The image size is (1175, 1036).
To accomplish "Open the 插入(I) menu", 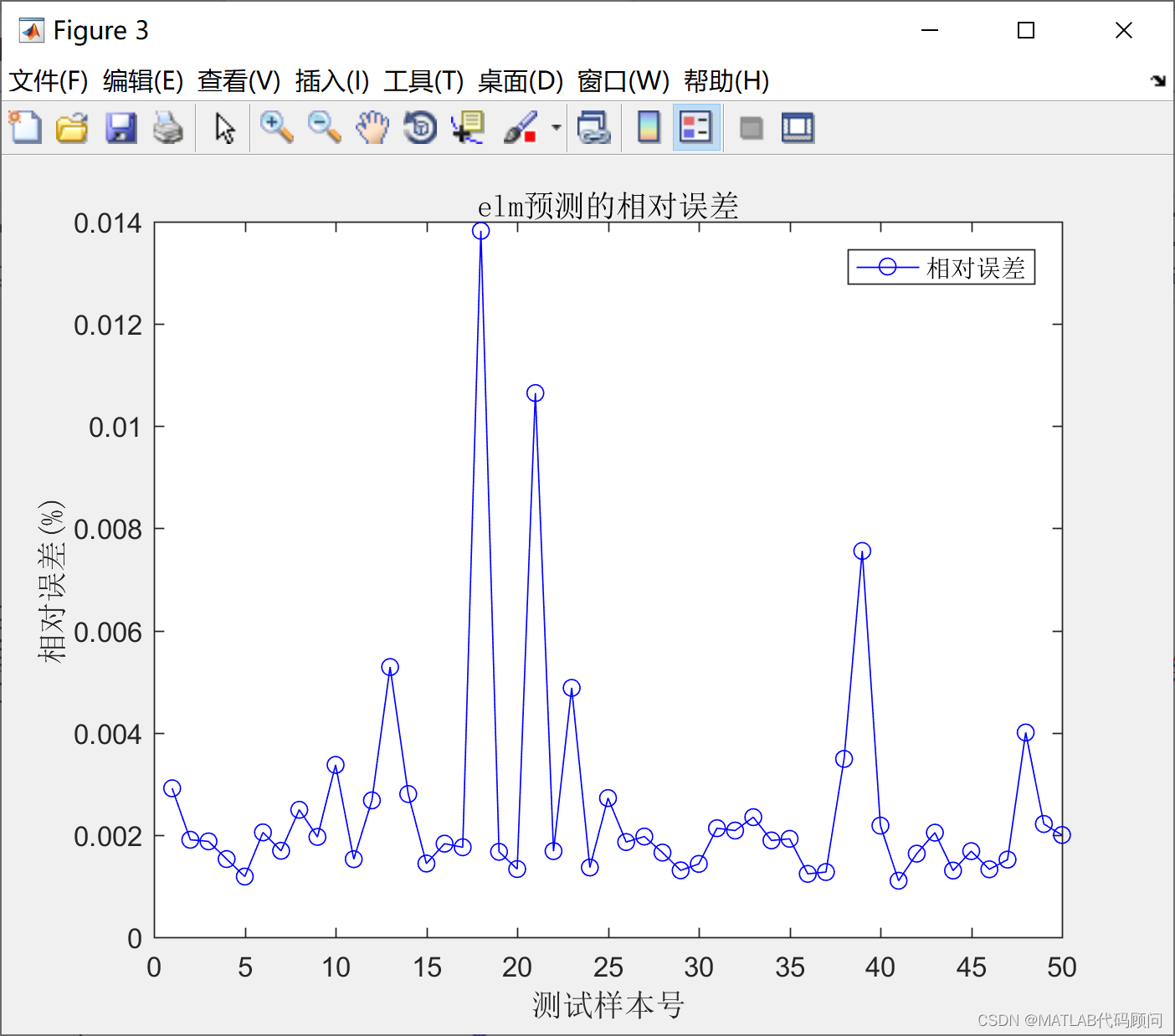I will (x=332, y=81).
